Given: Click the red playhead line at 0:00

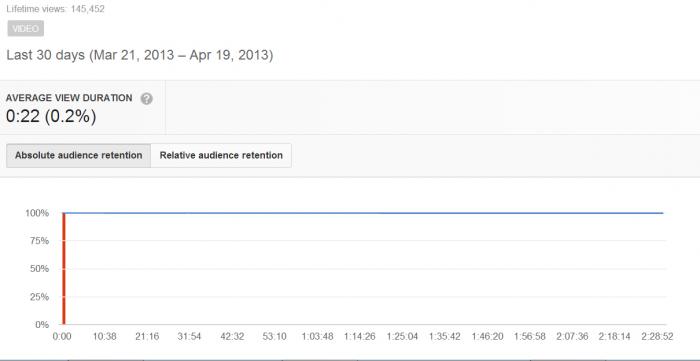Looking at the screenshot, I should (64, 269).
